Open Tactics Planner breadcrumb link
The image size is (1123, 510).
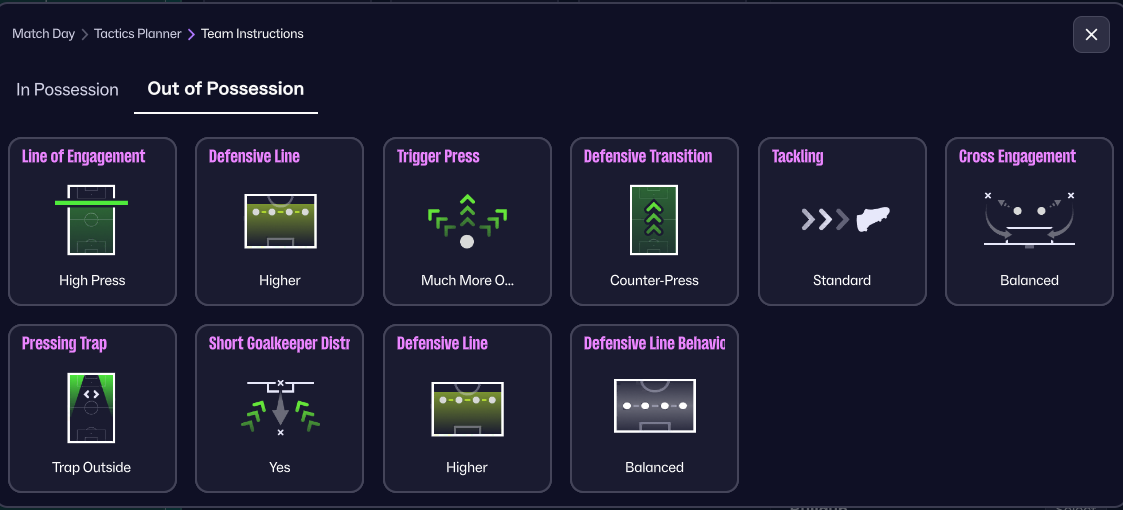coord(138,34)
